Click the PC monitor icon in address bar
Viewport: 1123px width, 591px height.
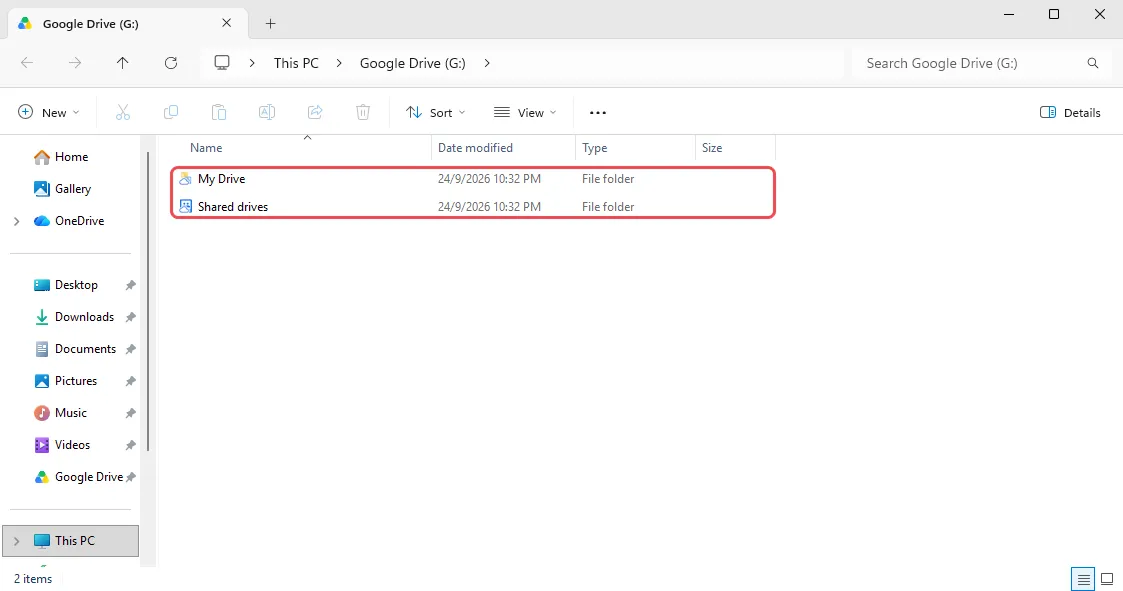click(222, 63)
